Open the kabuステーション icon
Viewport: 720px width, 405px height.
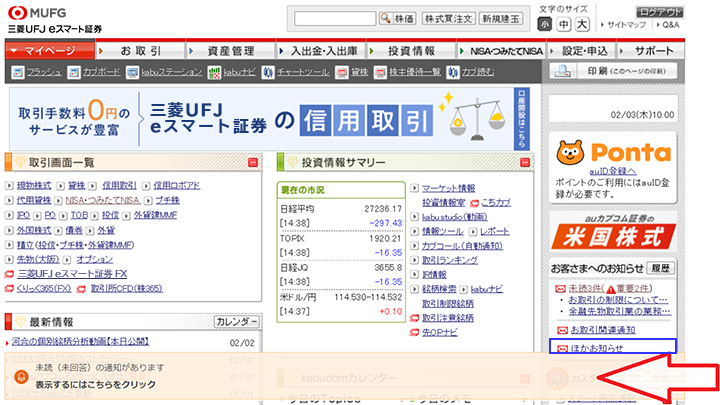point(133,73)
